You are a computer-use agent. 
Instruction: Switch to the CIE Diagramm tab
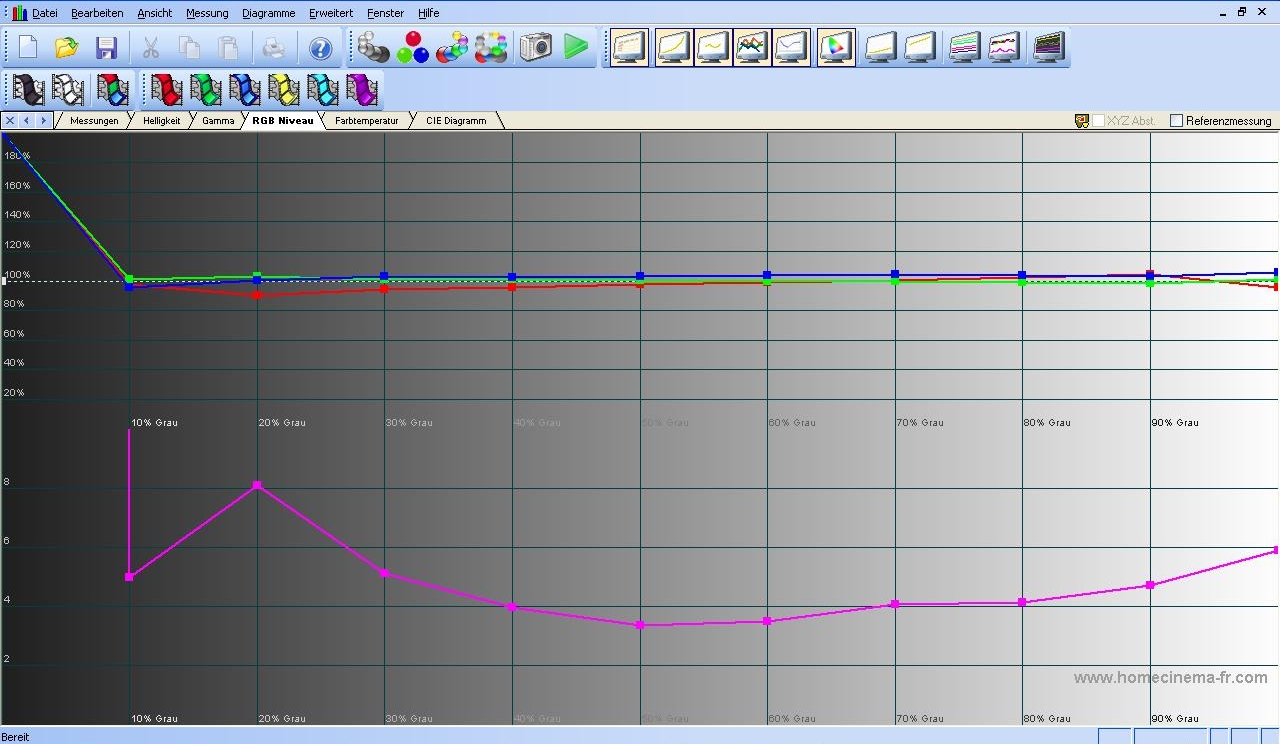tap(455, 120)
